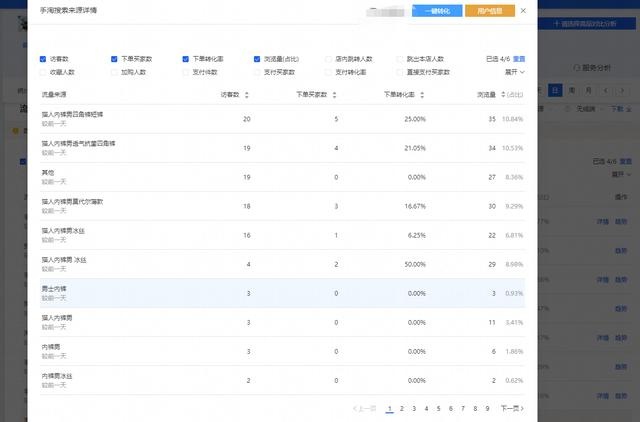640x422 pixels.
Task: Click the orange 用户信息 button
Action: click(x=490, y=11)
